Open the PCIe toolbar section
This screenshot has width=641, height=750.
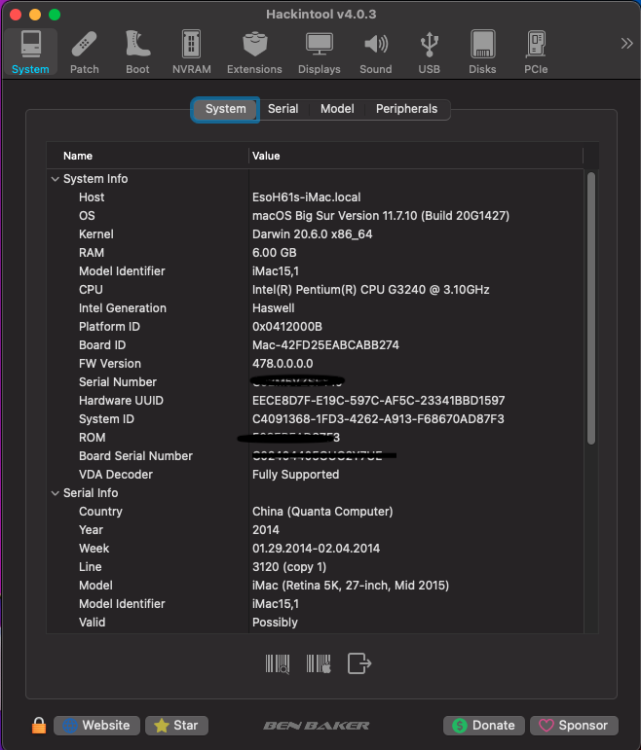click(x=536, y=52)
